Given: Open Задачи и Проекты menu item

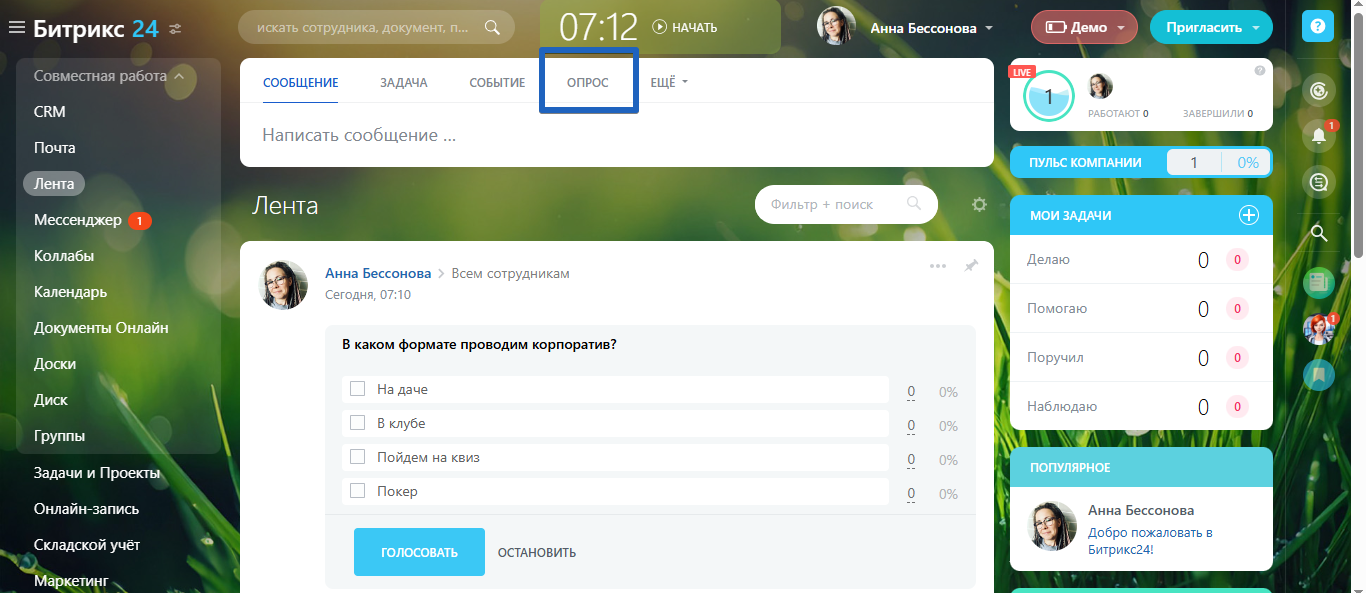Looking at the screenshot, I should pos(97,472).
